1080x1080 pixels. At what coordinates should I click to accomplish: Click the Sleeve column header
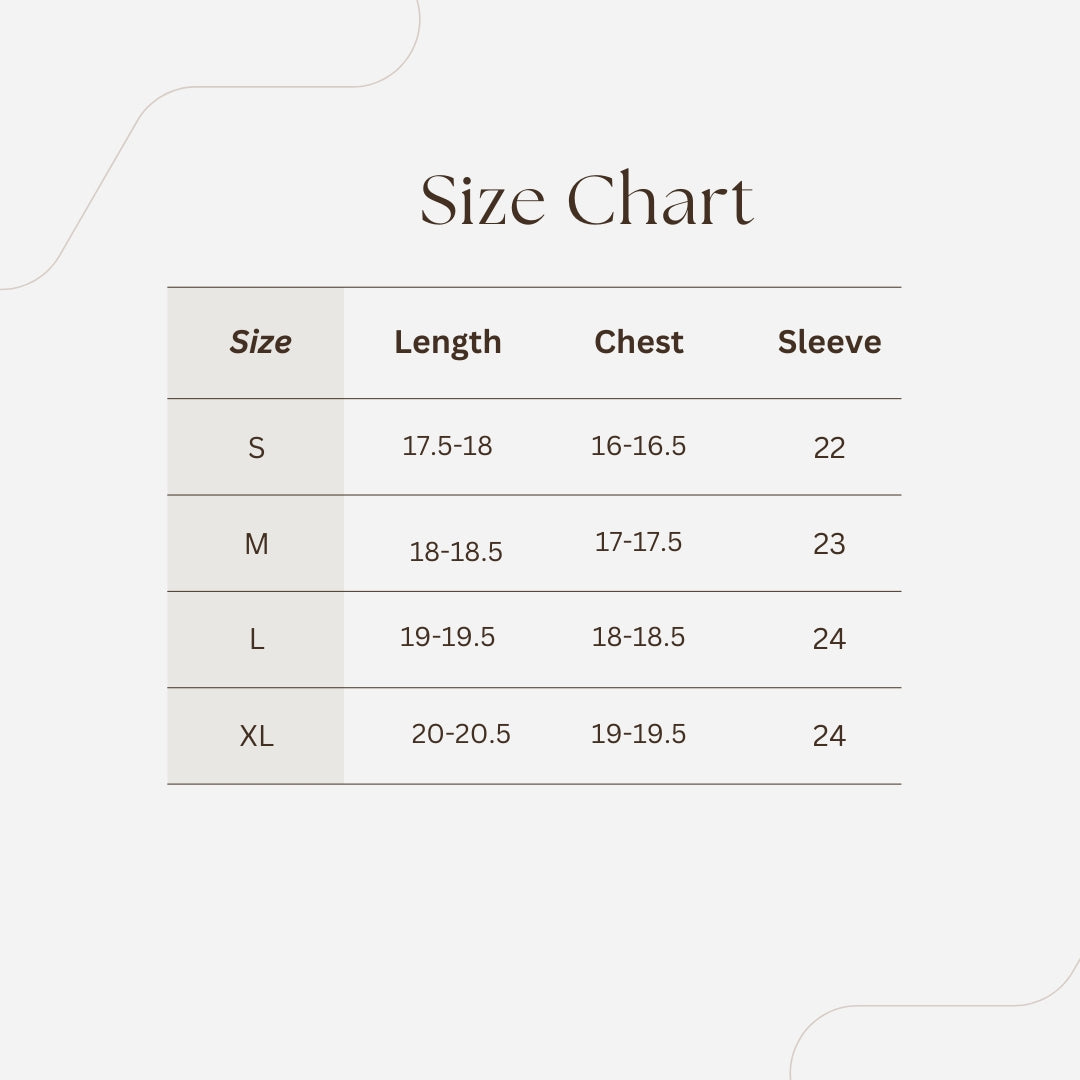829,342
